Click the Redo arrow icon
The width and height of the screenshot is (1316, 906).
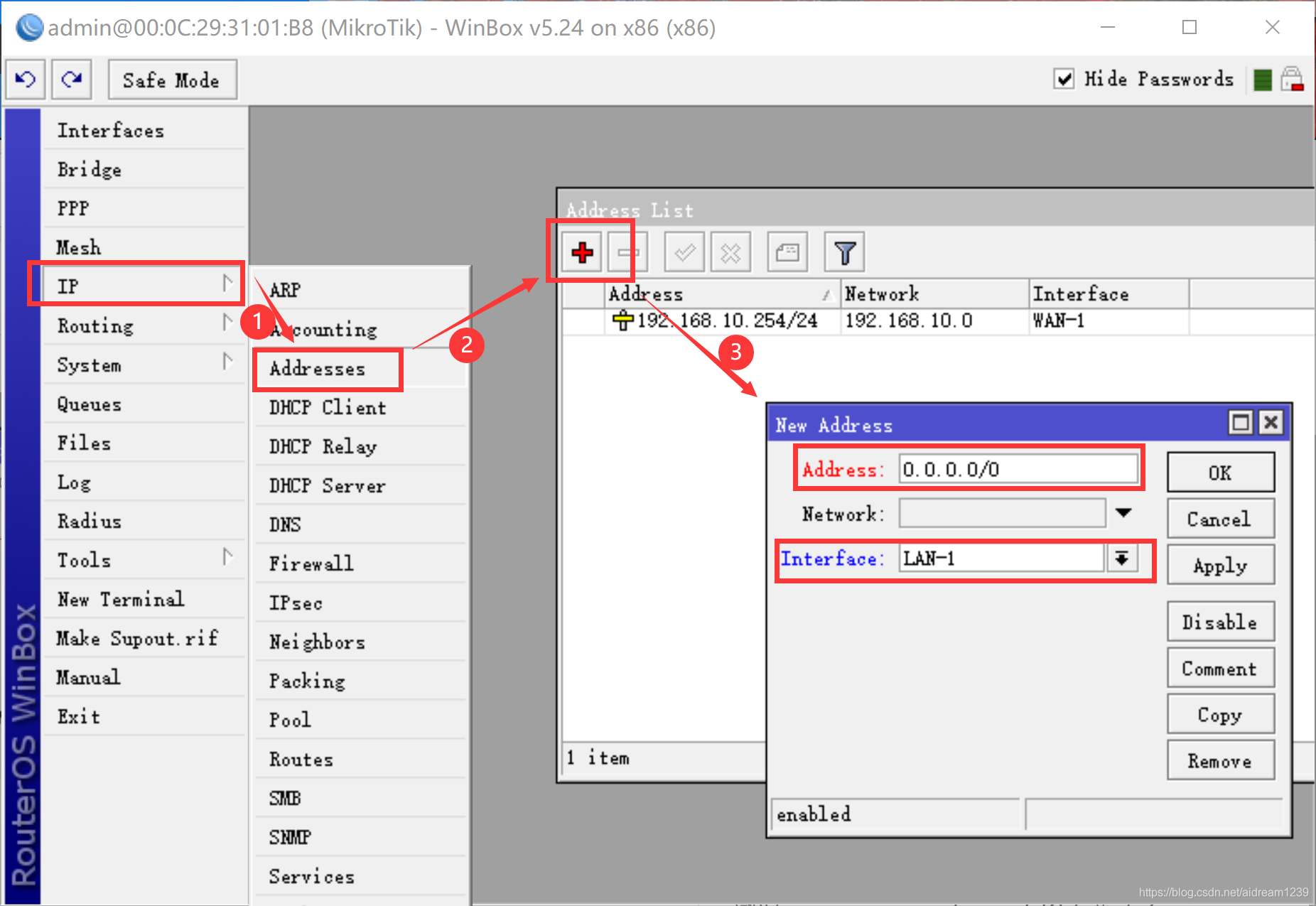[72, 80]
